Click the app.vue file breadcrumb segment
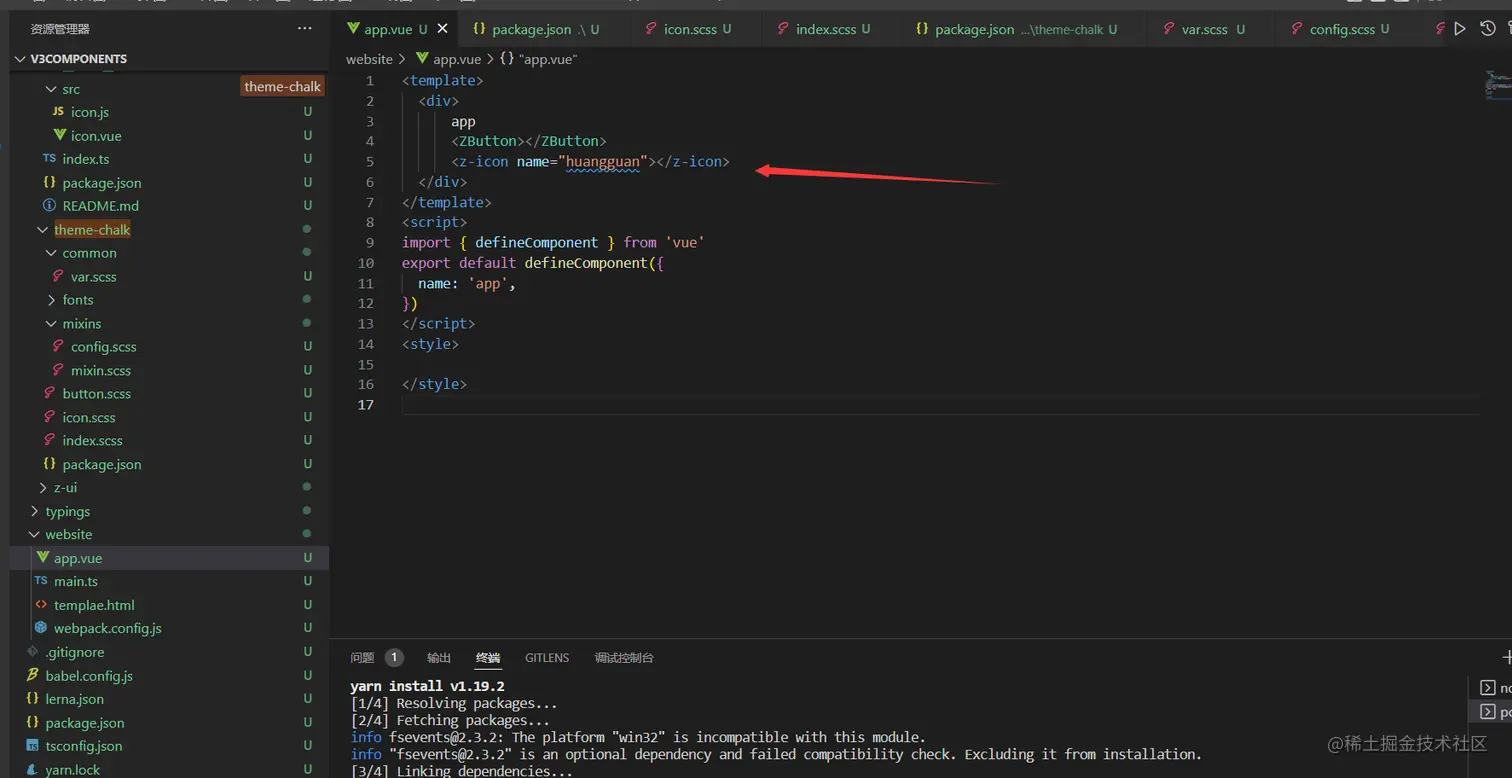This screenshot has width=1512, height=778. coord(457,59)
